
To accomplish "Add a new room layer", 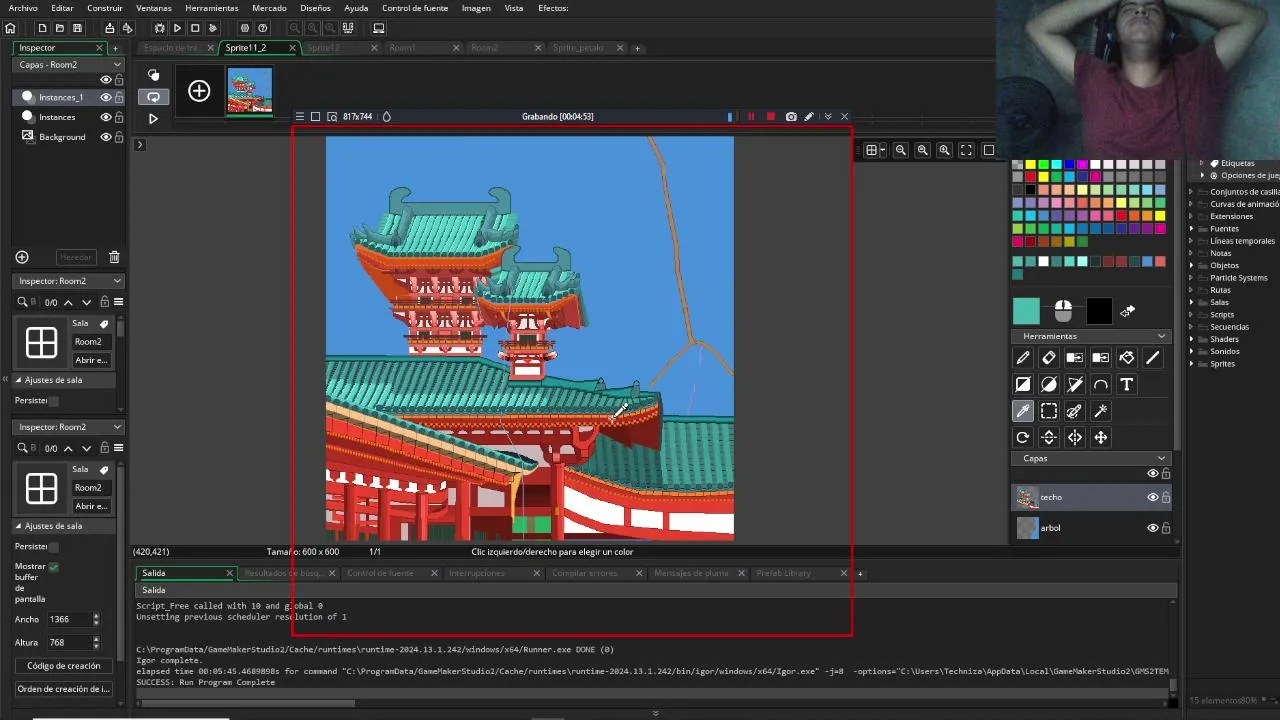I will click(22, 257).
